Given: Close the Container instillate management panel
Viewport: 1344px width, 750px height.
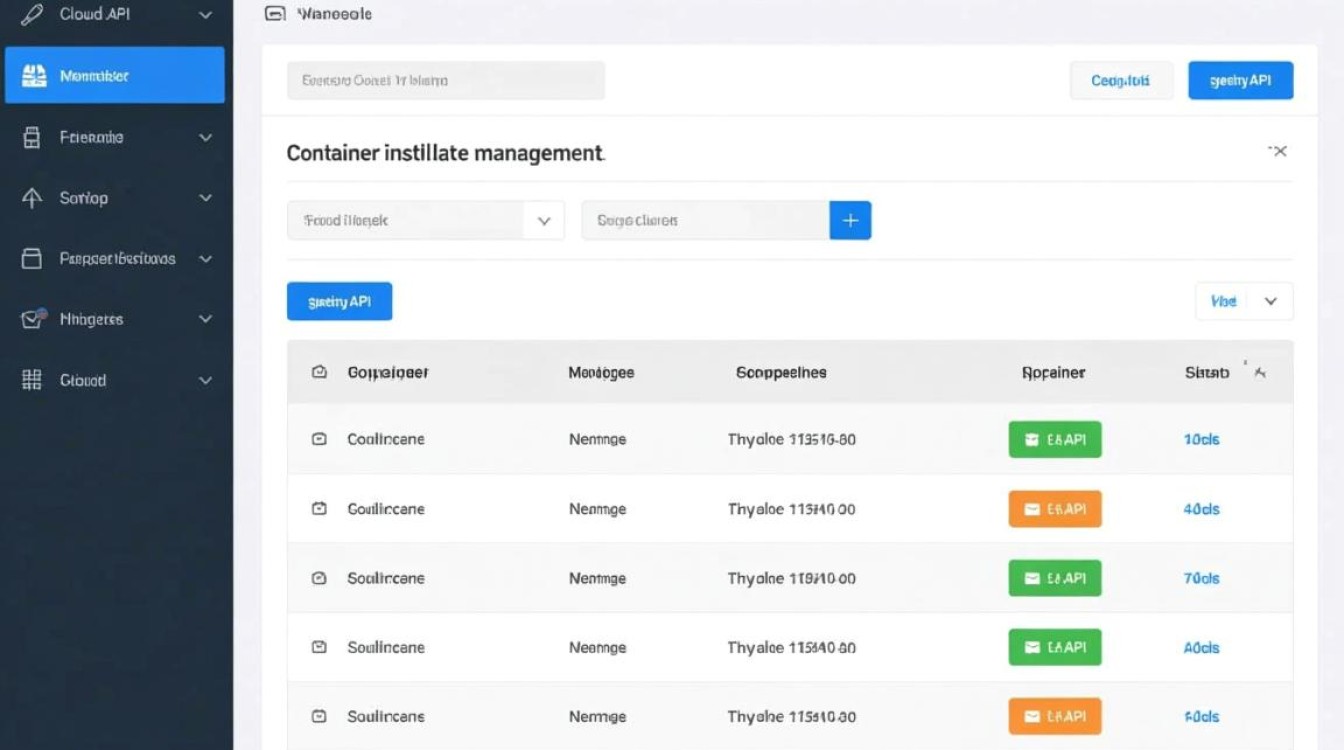Looking at the screenshot, I should pyautogui.click(x=1279, y=151).
